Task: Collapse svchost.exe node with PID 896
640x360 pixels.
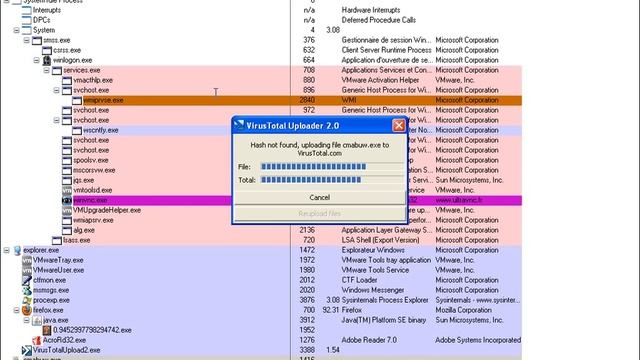Action: click(57, 90)
